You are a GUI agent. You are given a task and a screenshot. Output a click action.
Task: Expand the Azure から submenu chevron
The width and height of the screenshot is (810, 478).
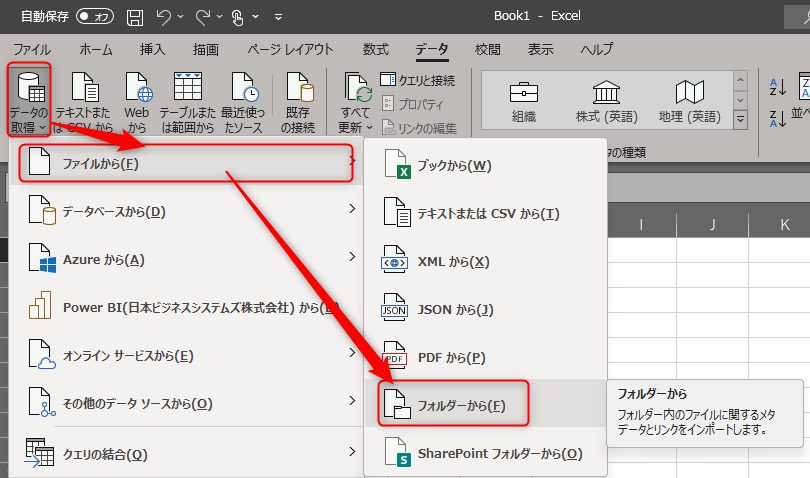[352, 257]
